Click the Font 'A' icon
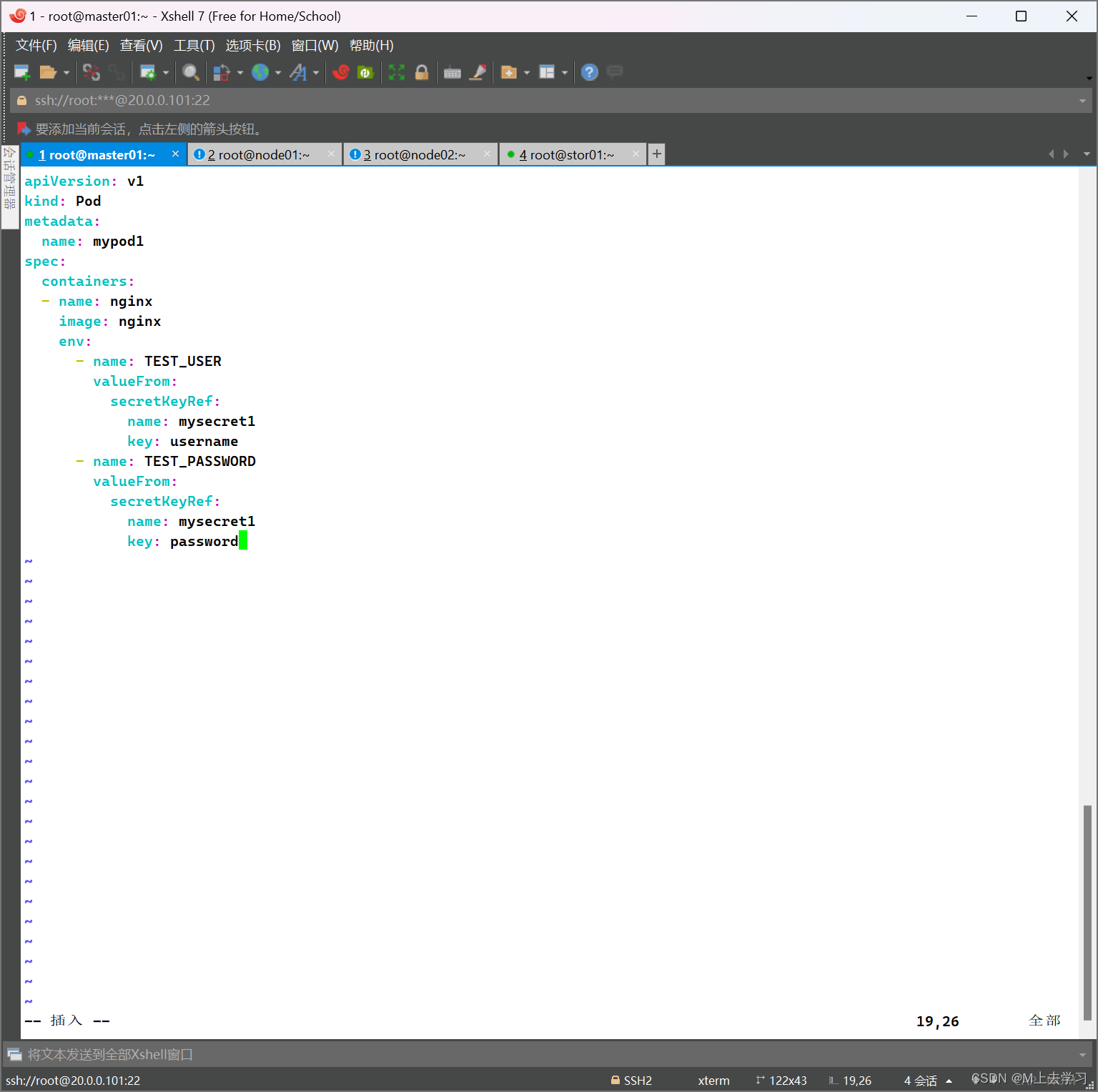The height and width of the screenshot is (1092, 1098). (x=298, y=72)
